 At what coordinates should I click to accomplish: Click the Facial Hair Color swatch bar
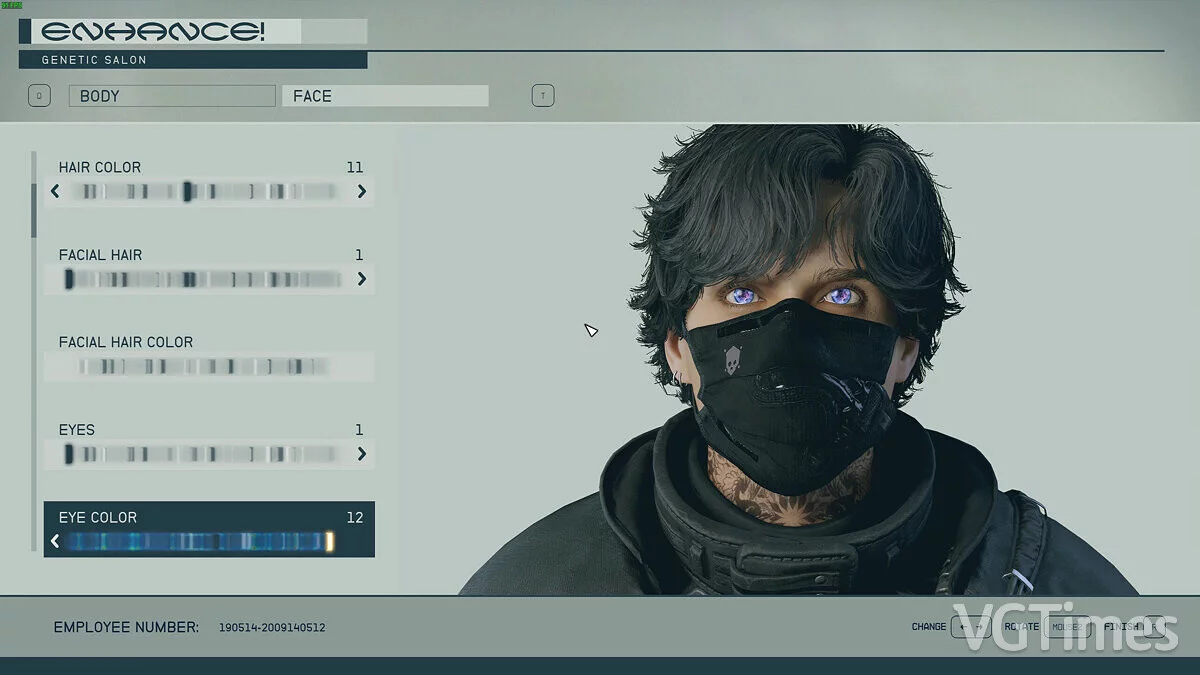pyautogui.click(x=208, y=367)
